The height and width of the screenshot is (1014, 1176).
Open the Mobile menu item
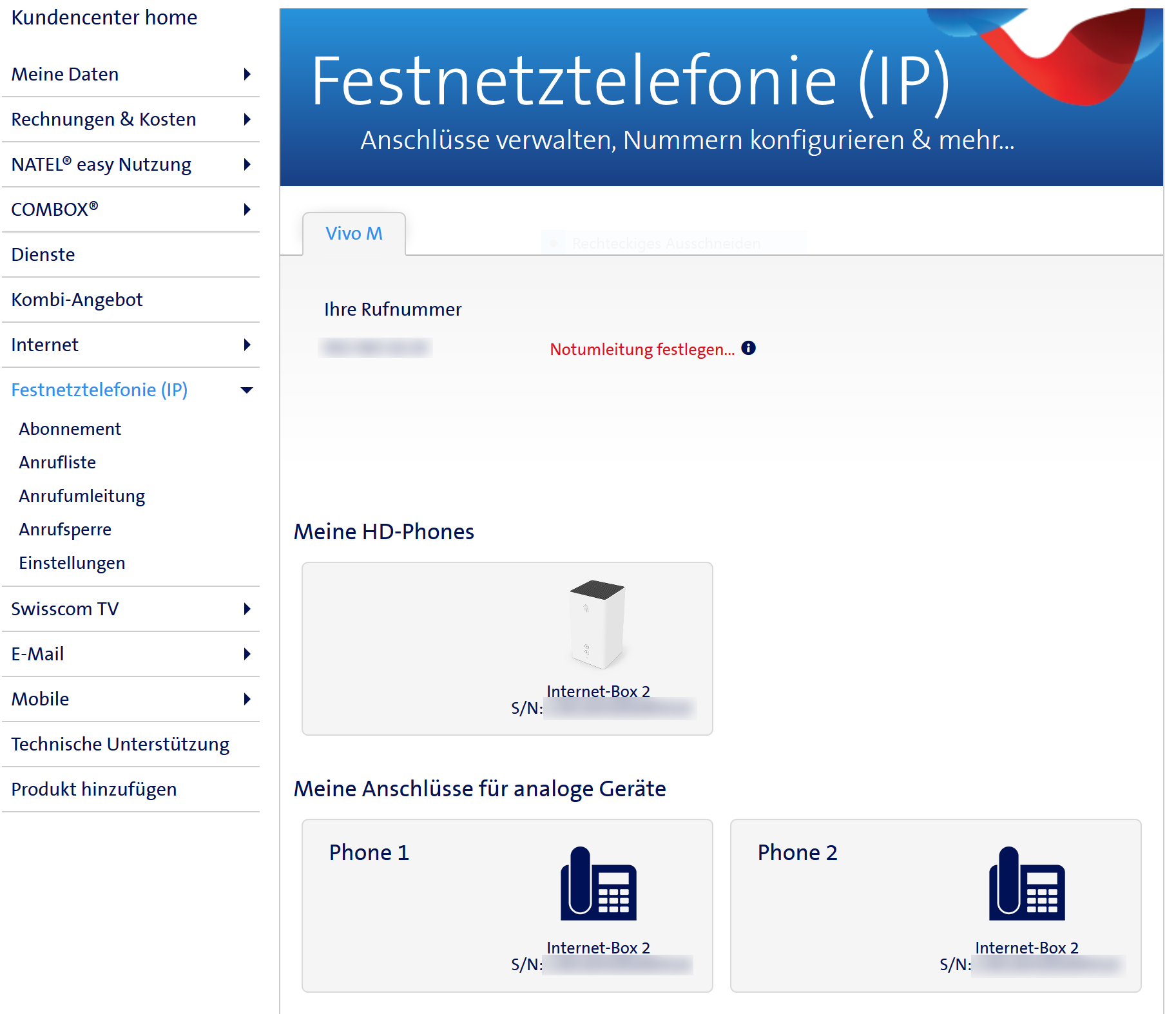pyautogui.click(x=40, y=699)
